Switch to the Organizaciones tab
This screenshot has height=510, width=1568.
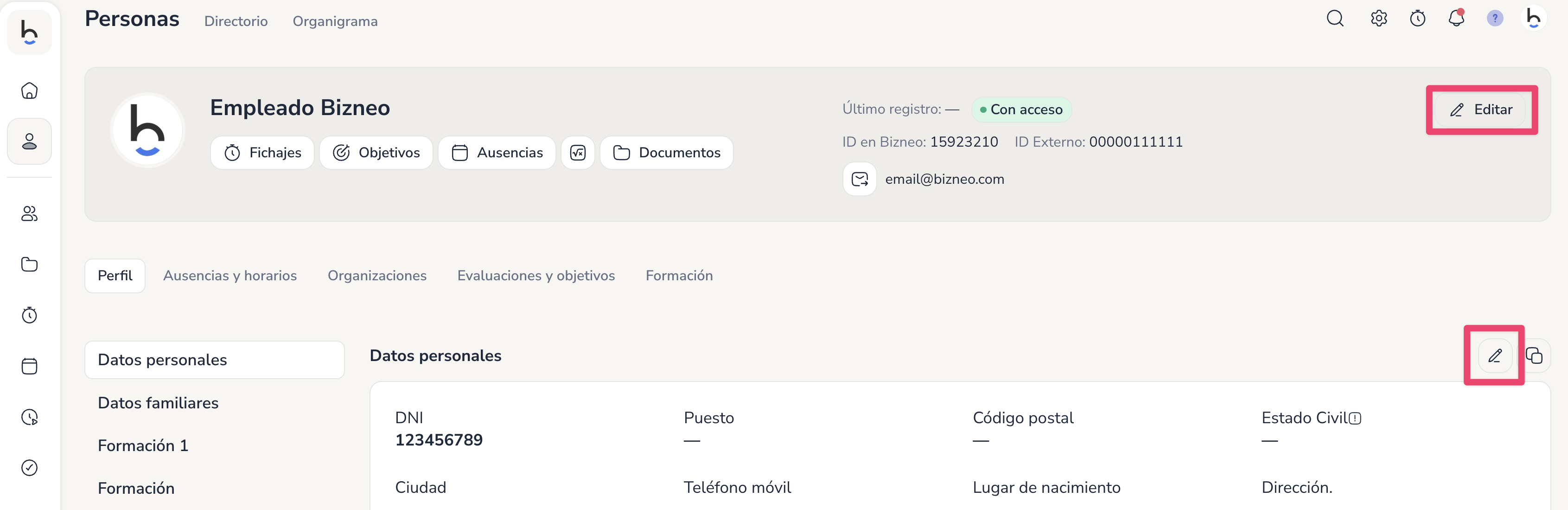pyautogui.click(x=377, y=275)
